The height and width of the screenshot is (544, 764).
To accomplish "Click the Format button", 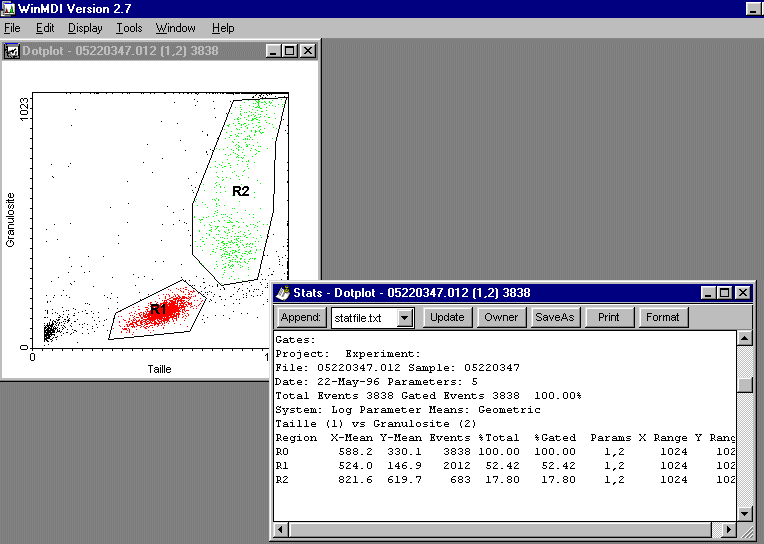I will click(662, 318).
